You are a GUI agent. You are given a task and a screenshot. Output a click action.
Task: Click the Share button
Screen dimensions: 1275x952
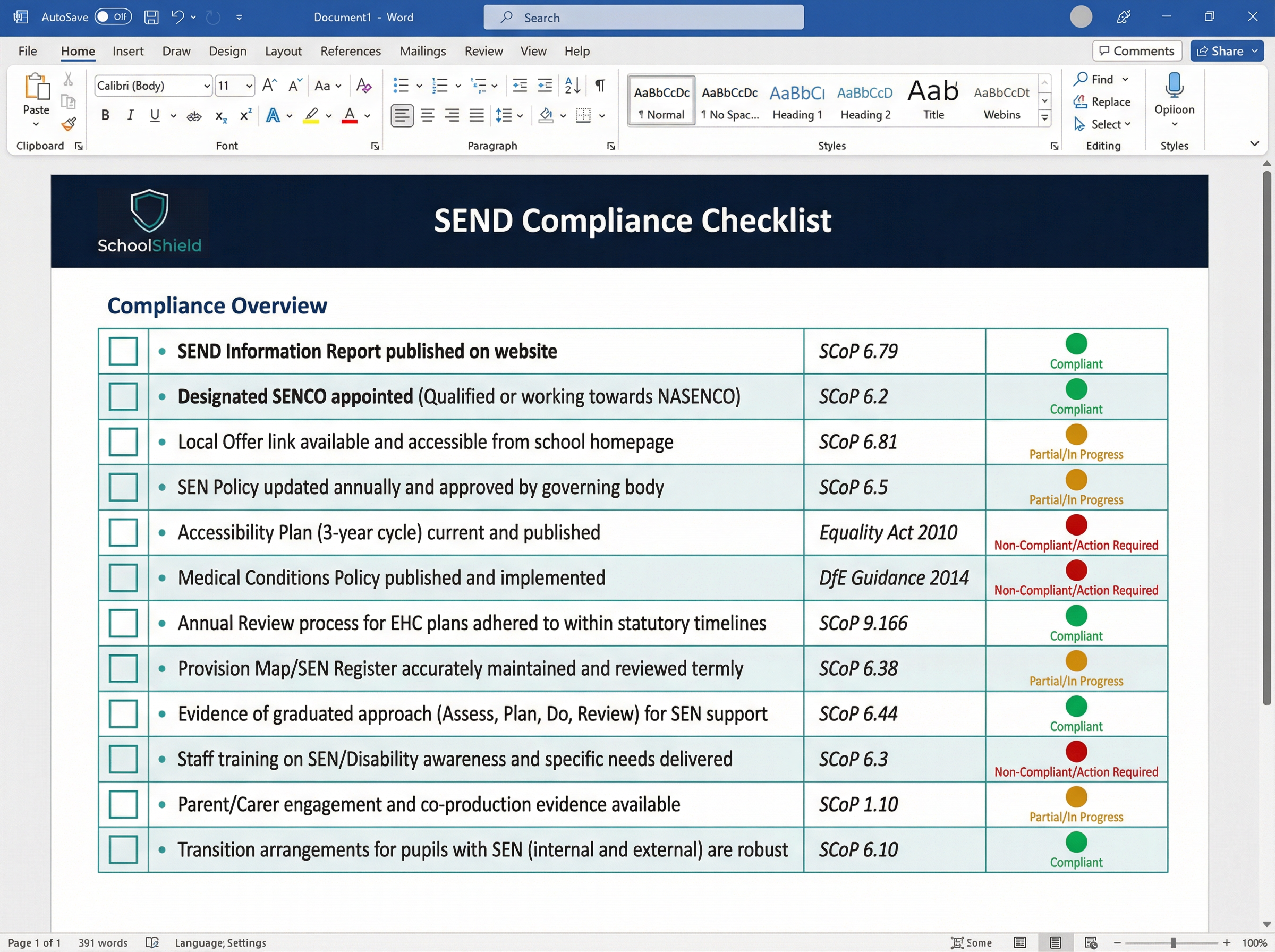1223,50
